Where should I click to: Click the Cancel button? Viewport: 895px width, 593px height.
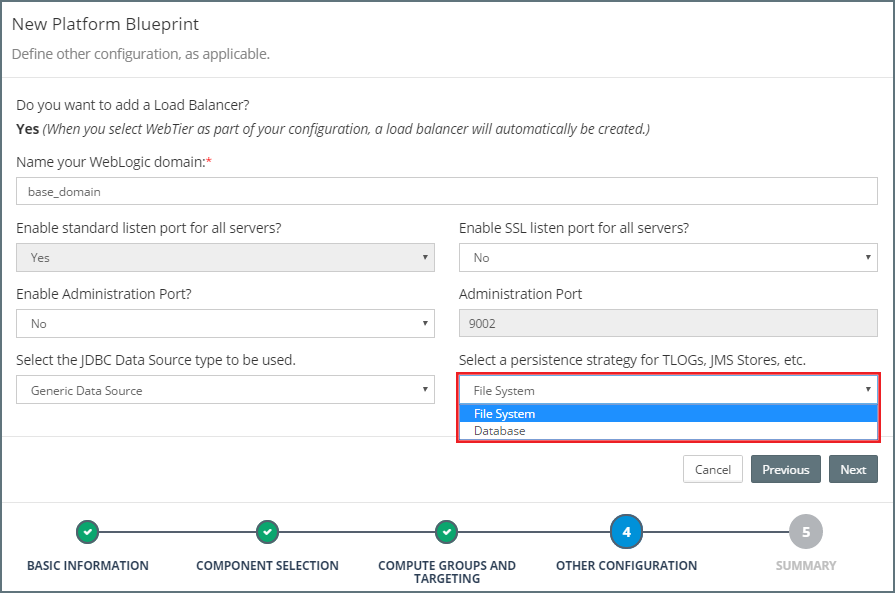pyautogui.click(x=712, y=469)
